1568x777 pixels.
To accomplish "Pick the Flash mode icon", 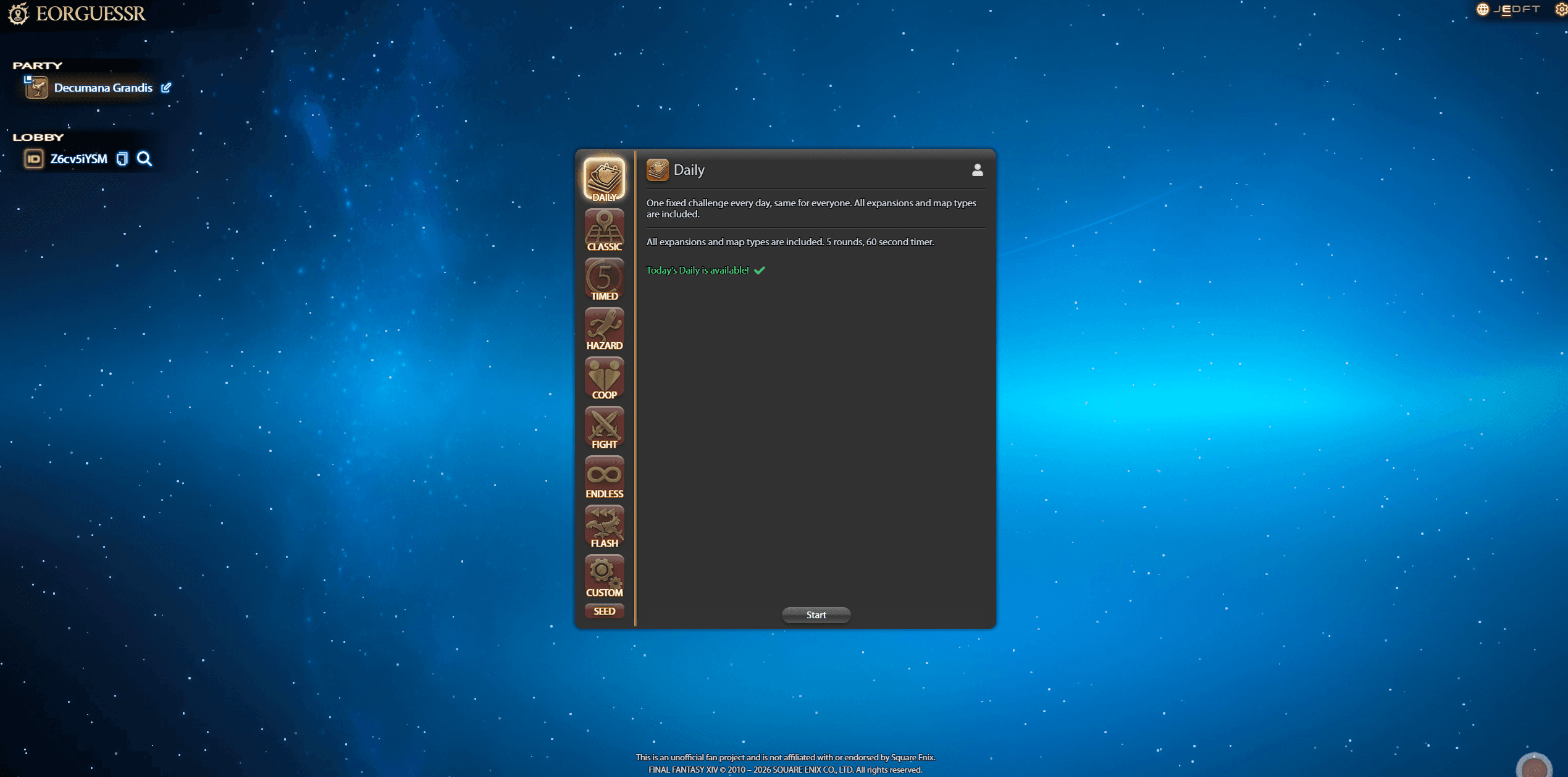I will click(x=604, y=526).
